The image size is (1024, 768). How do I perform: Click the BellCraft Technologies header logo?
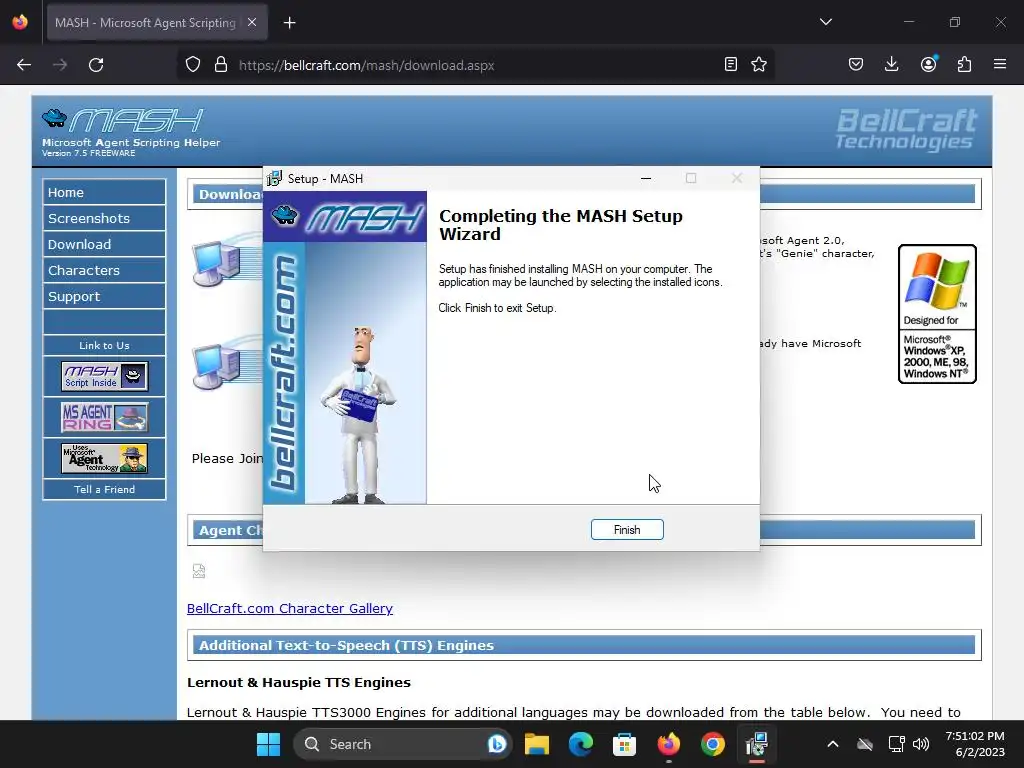pyautogui.click(x=906, y=129)
